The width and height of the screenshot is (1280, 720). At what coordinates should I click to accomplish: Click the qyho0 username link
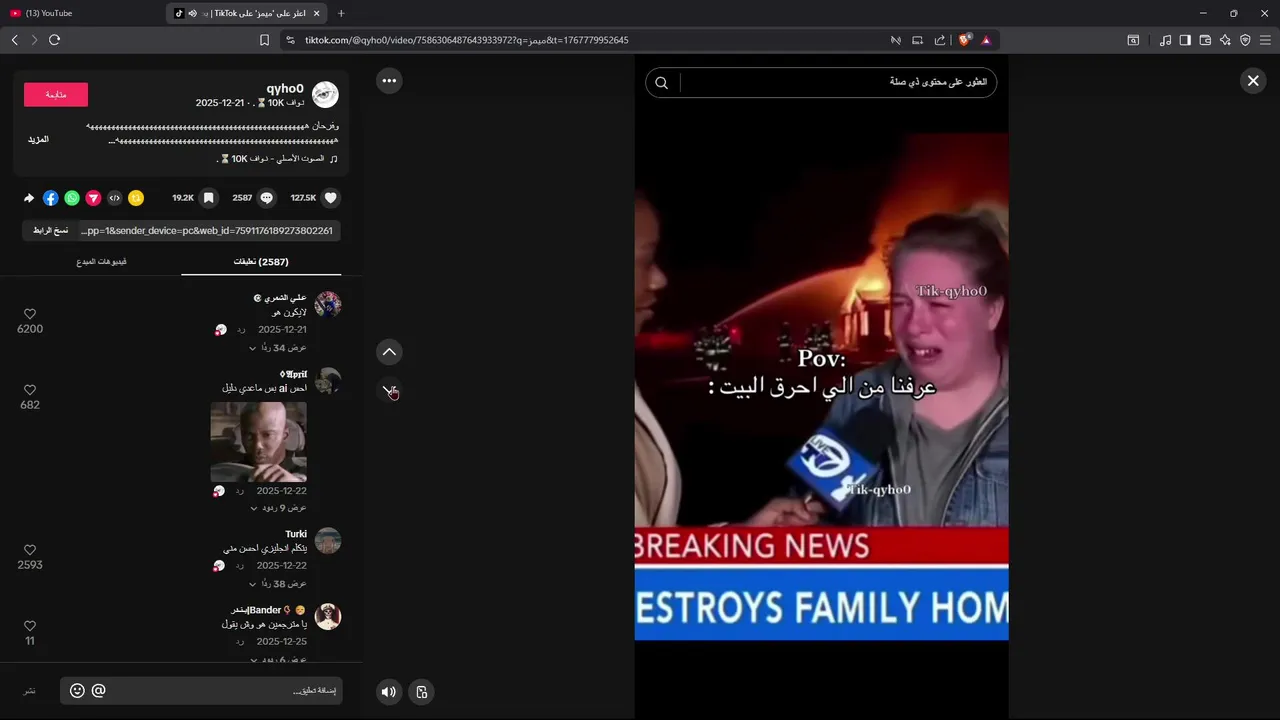(x=285, y=89)
